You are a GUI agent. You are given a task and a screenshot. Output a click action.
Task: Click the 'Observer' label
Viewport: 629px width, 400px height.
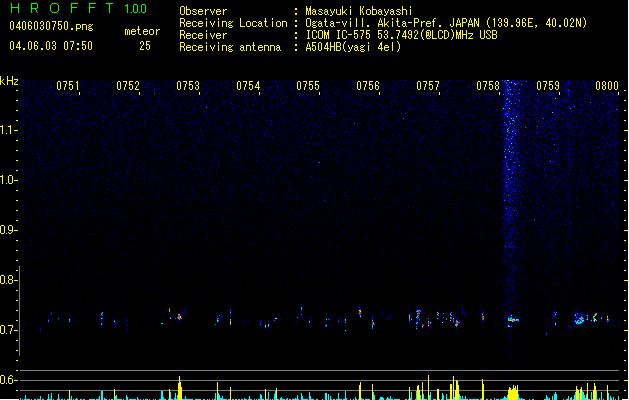point(203,11)
